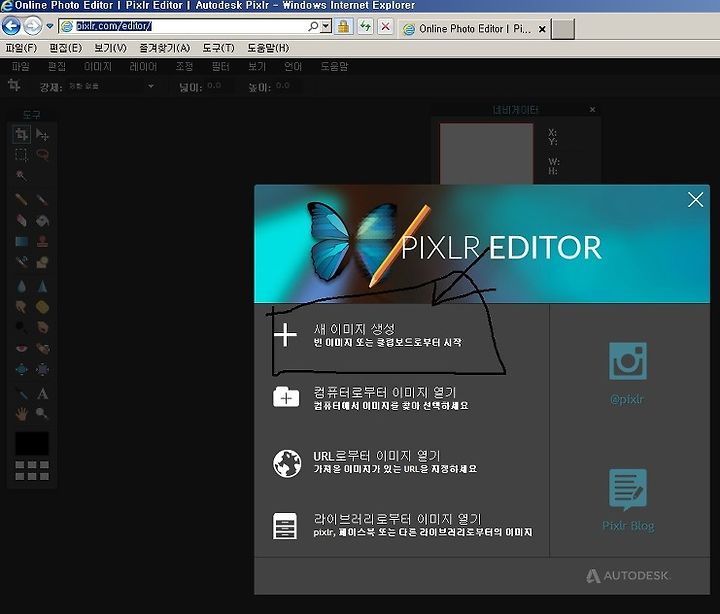Select the Spot Heal tool

pos(42,349)
